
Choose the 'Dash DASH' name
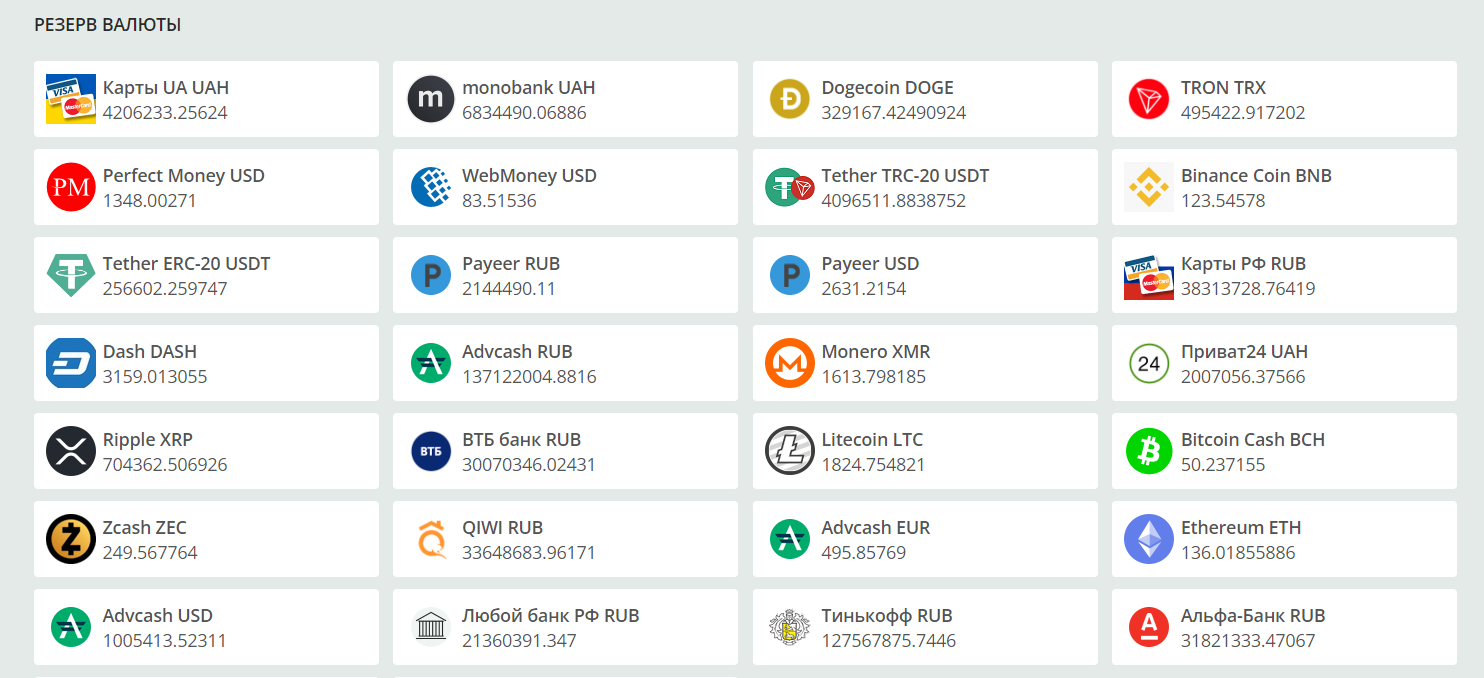pyautogui.click(x=150, y=351)
